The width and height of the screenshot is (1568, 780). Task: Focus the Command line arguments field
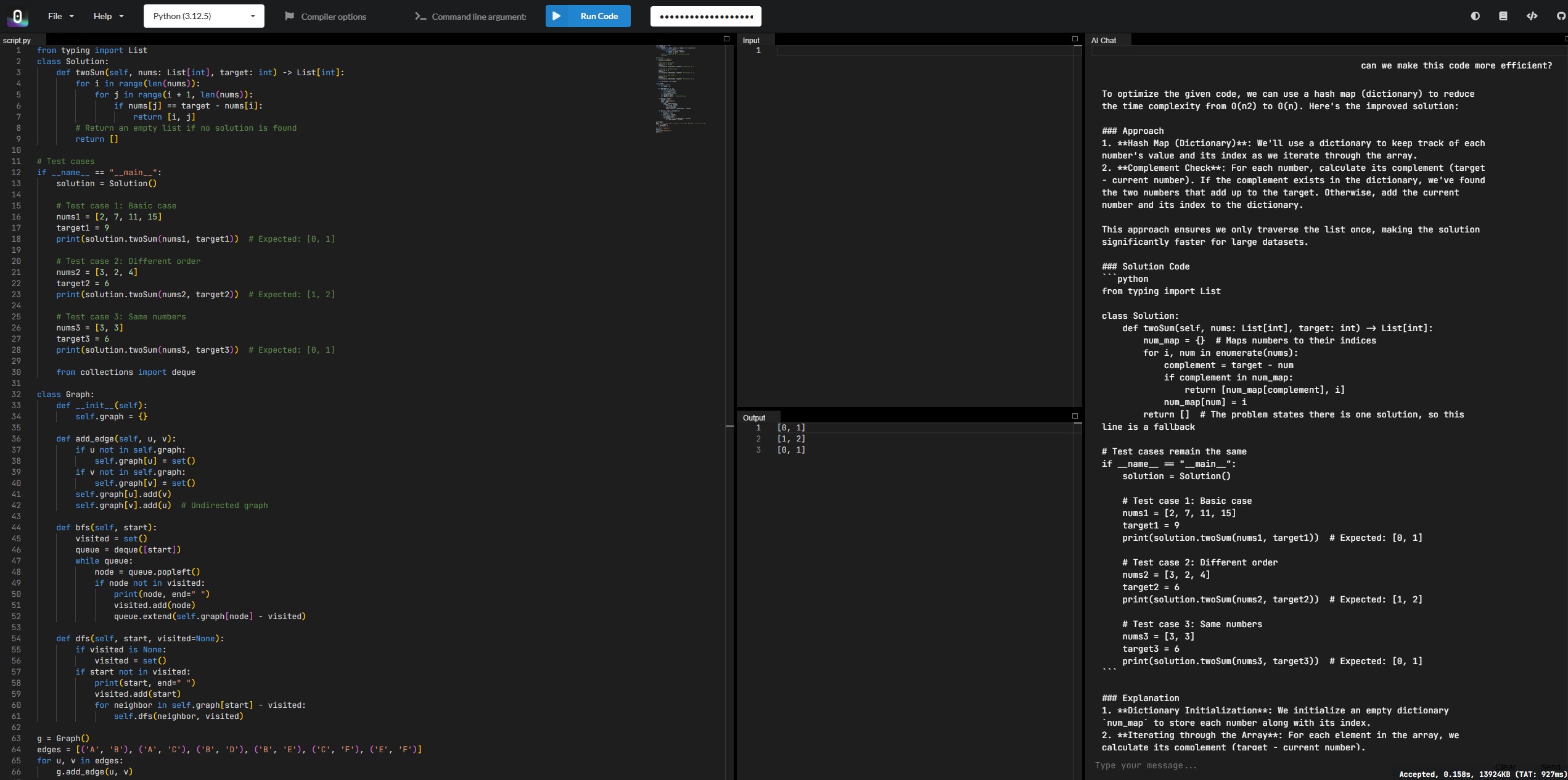click(479, 17)
